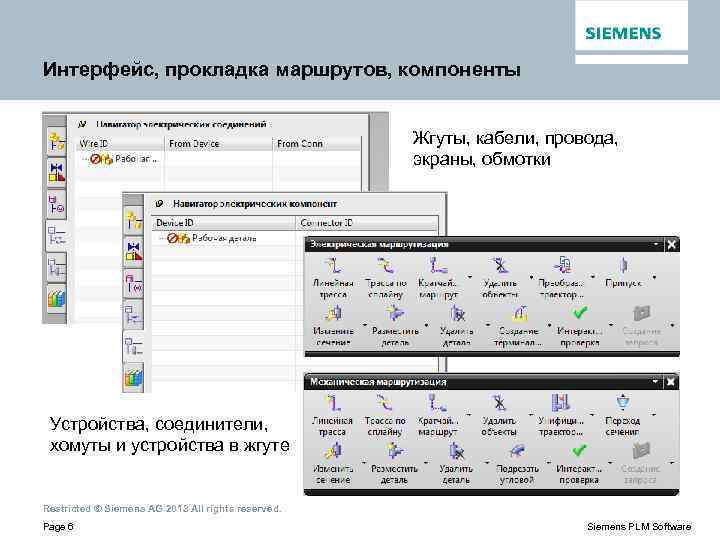Select Трасса по сплайну in Механическая маршрутизация
The image size is (720, 540).
[x=385, y=416]
